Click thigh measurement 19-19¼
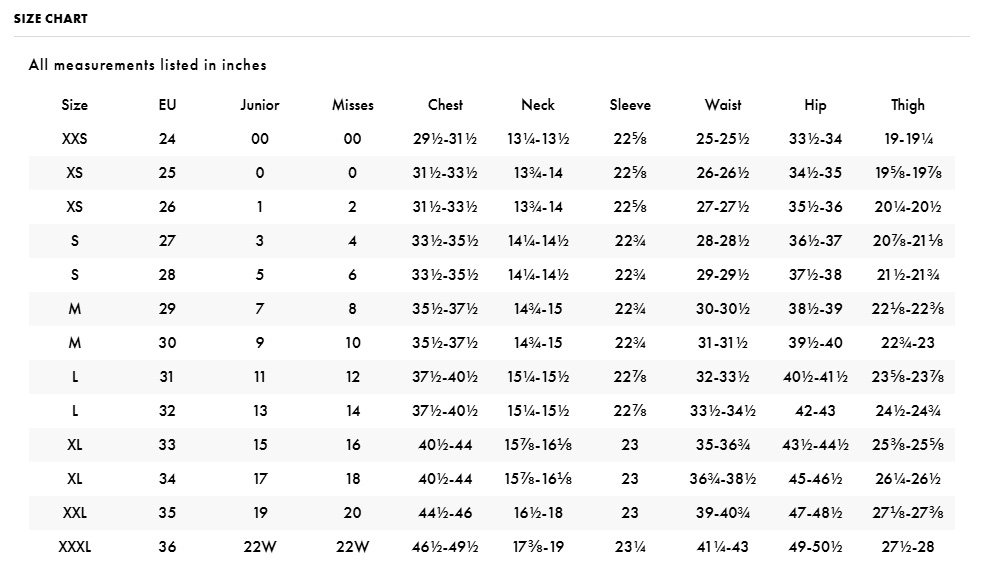The width and height of the screenshot is (986, 581). pyautogui.click(x=908, y=139)
